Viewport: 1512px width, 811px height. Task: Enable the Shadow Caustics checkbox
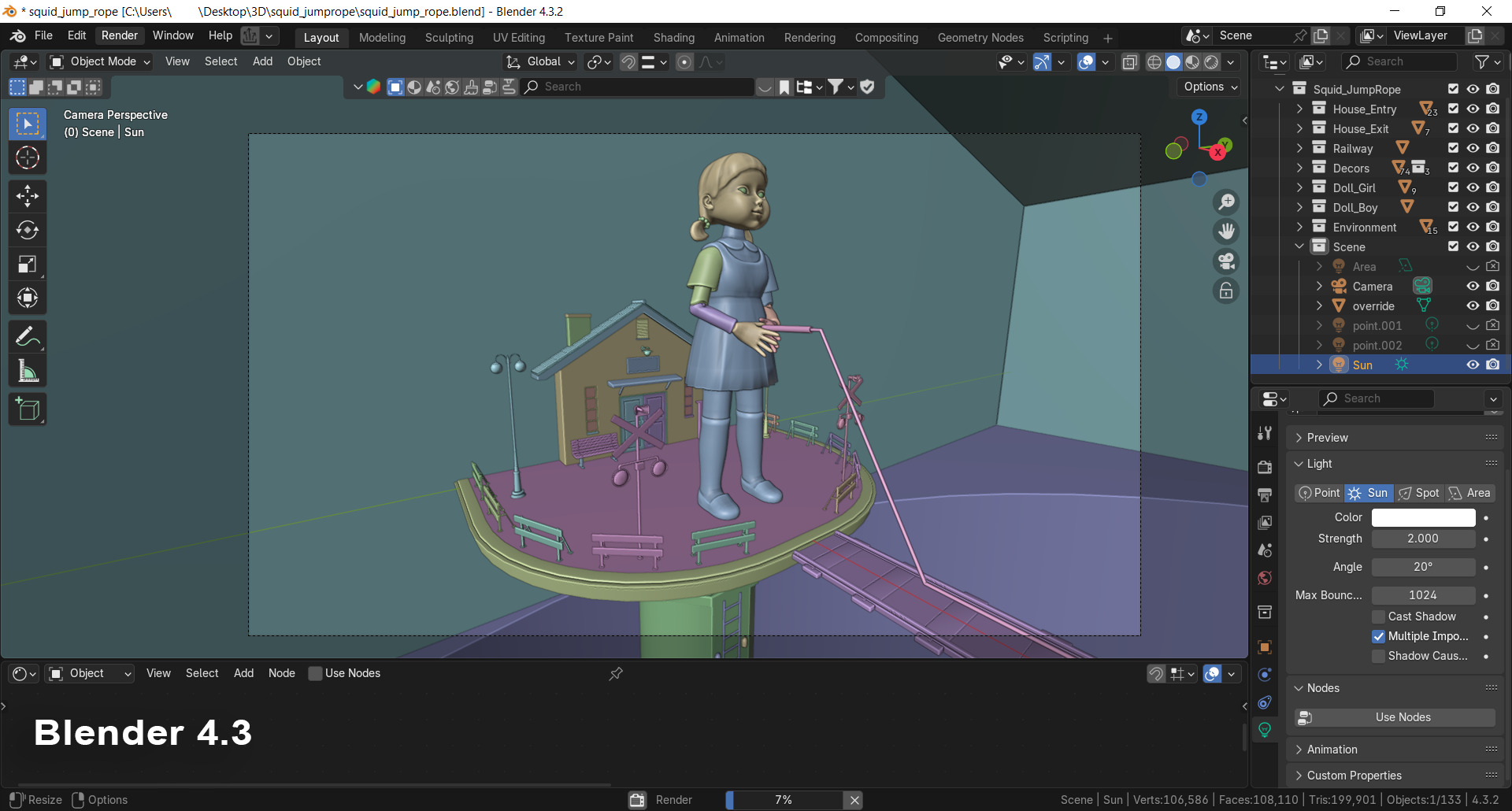point(1378,656)
